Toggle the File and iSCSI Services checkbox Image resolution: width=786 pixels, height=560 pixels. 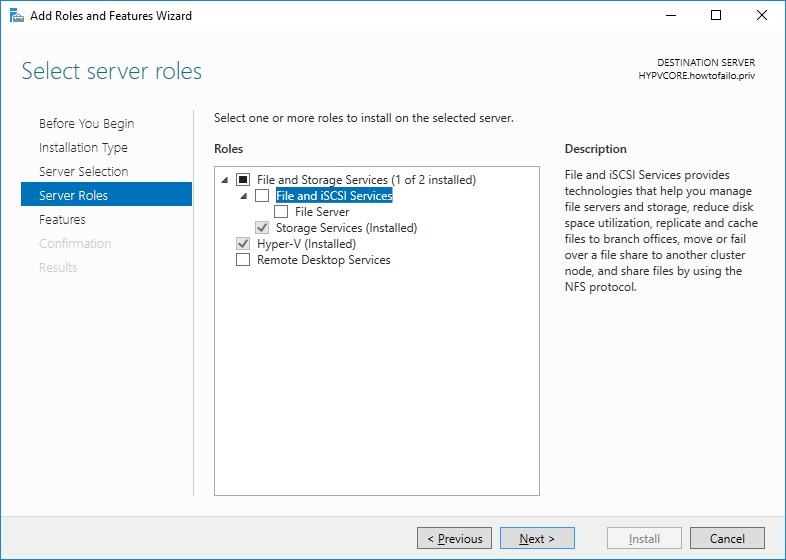point(262,196)
